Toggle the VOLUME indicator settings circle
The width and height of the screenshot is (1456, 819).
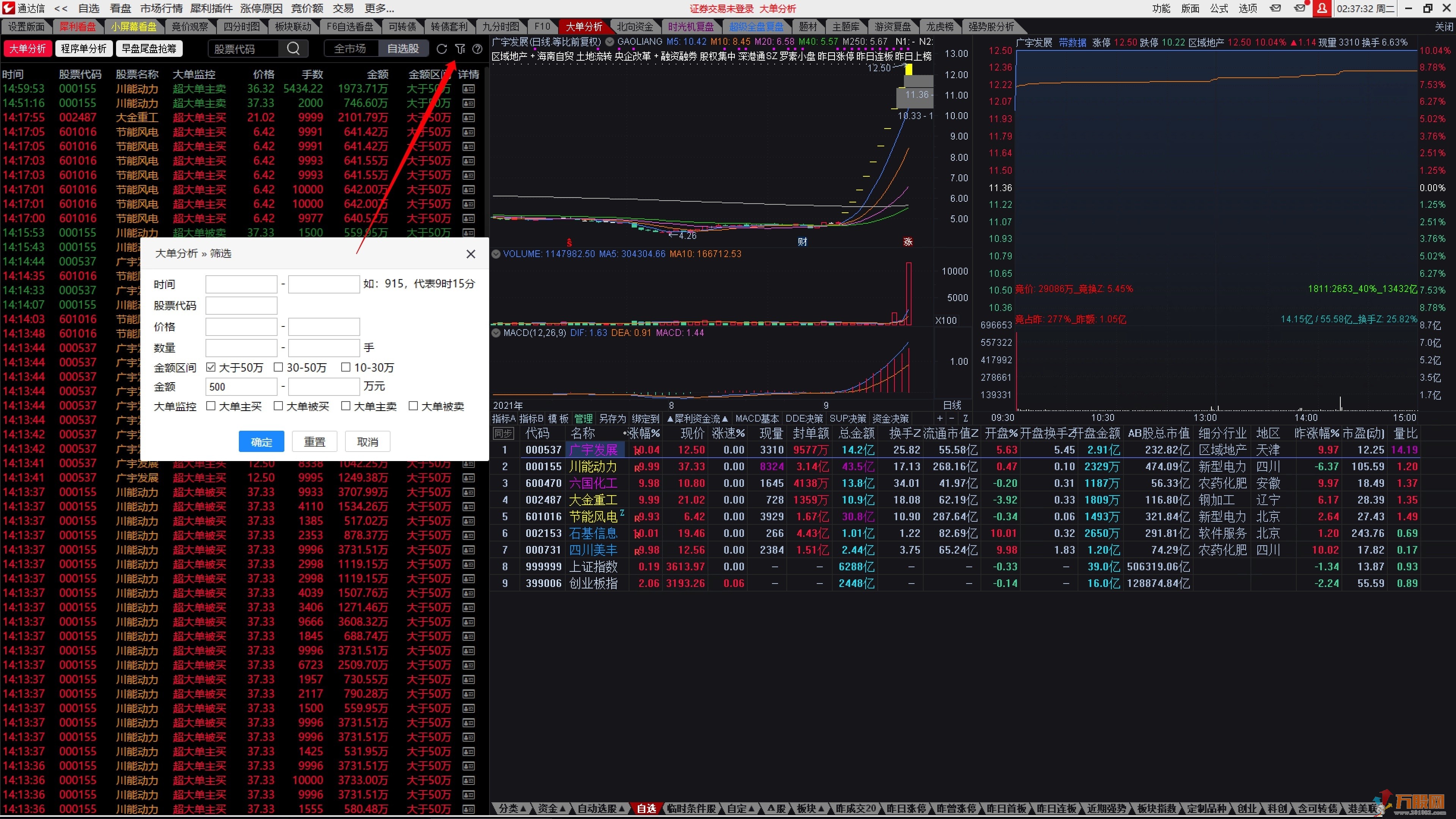pos(496,254)
